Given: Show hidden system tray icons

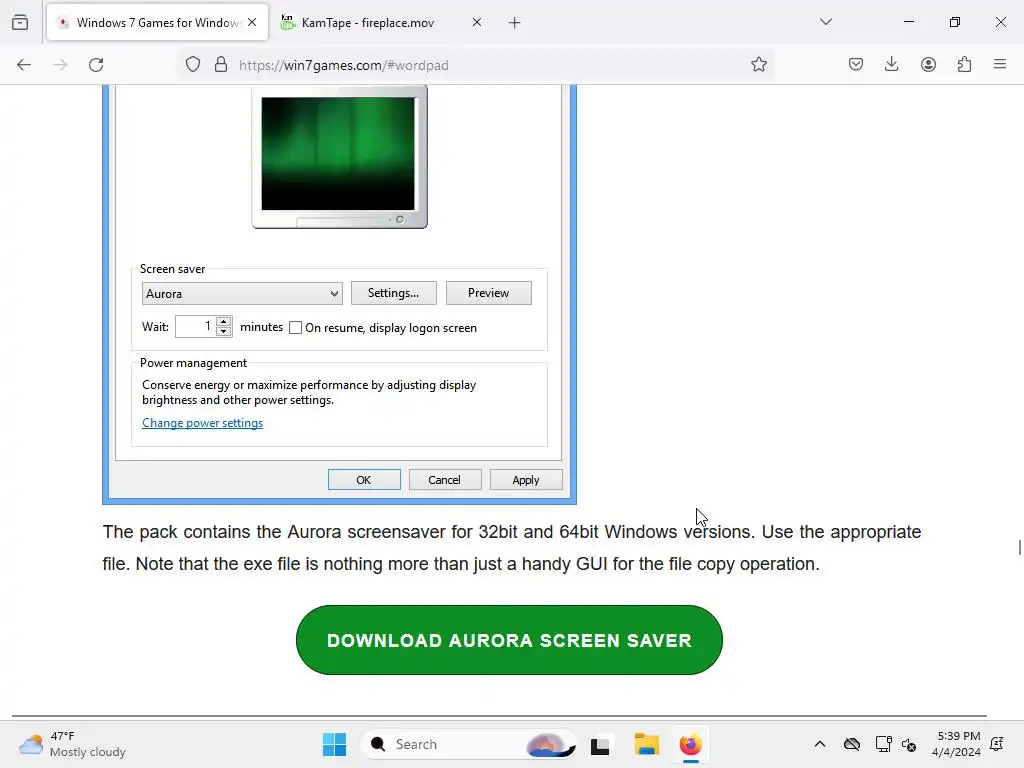Looking at the screenshot, I should point(820,744).
